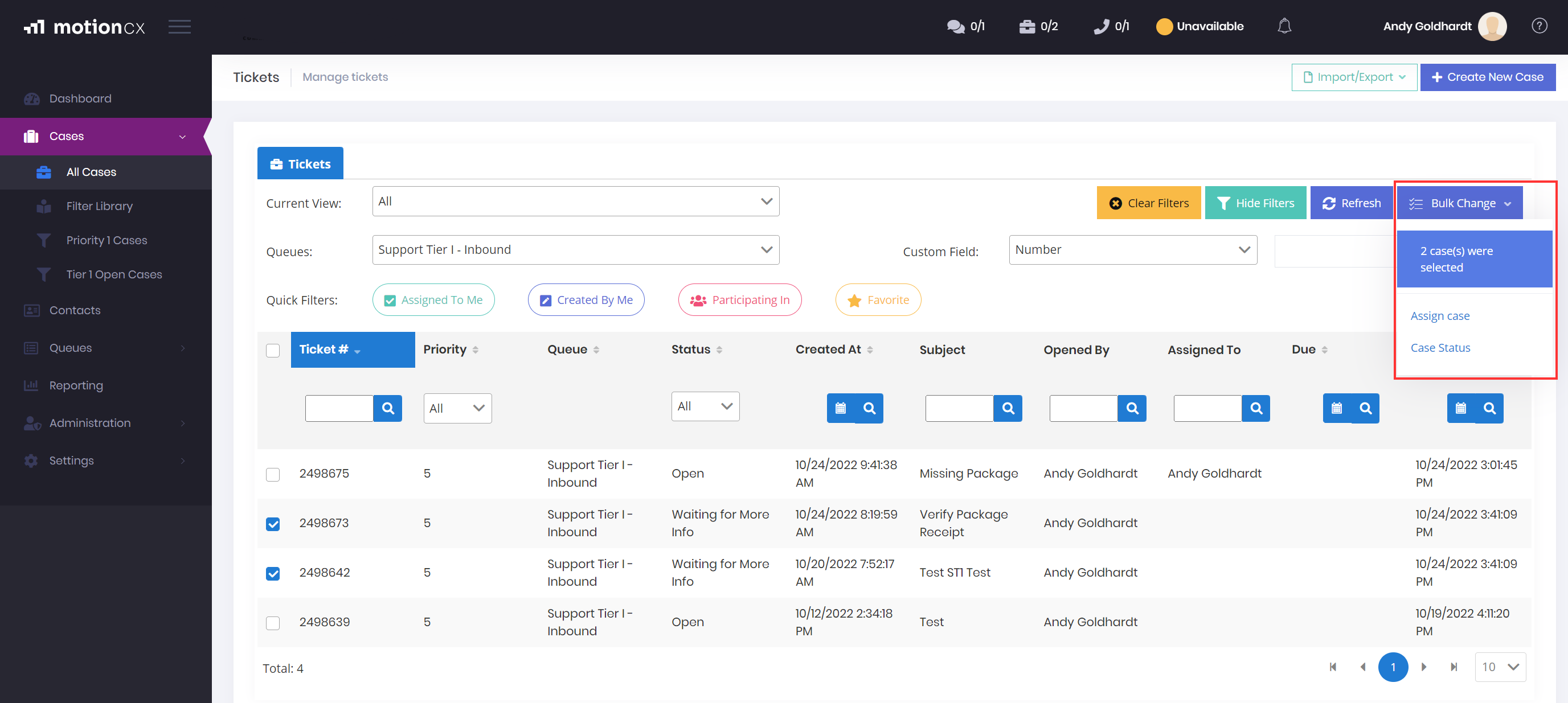Open the Status filter dropdown
This screenshot has width=1568, height=703.
pyautogui.click(x=705, y=406)
